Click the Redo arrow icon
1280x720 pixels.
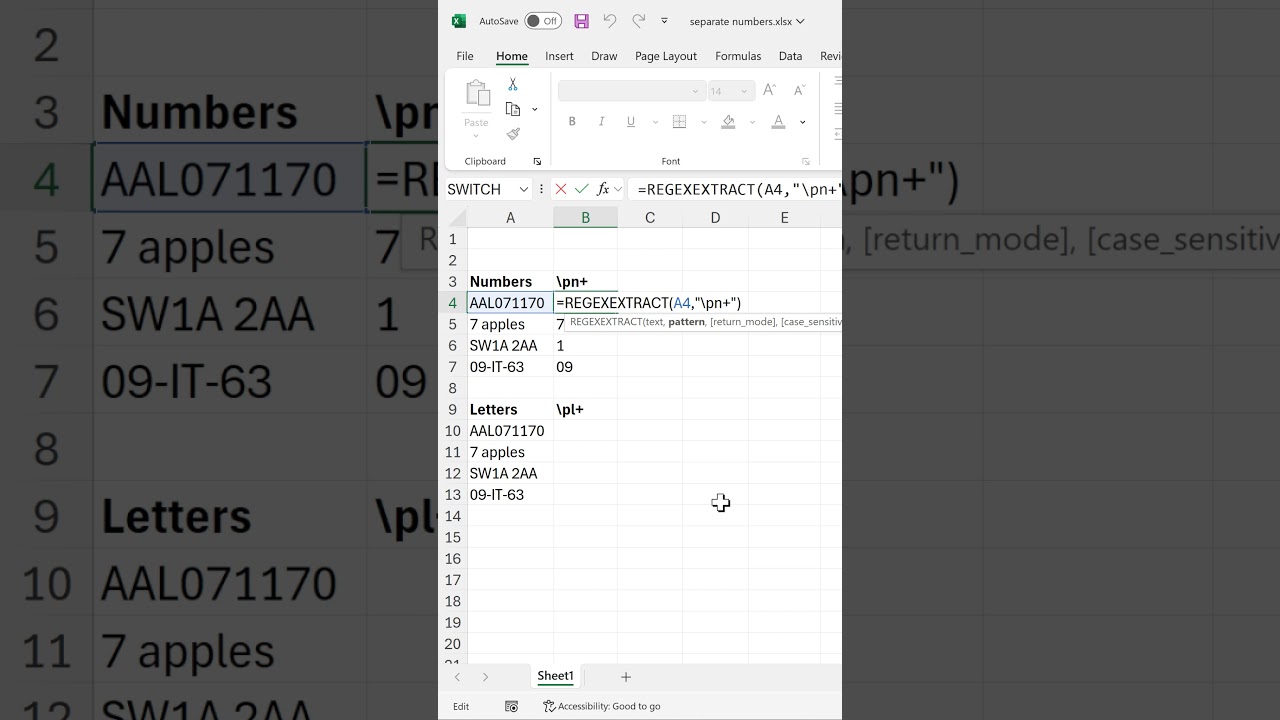pyautogui.click(x=638, y=21)
